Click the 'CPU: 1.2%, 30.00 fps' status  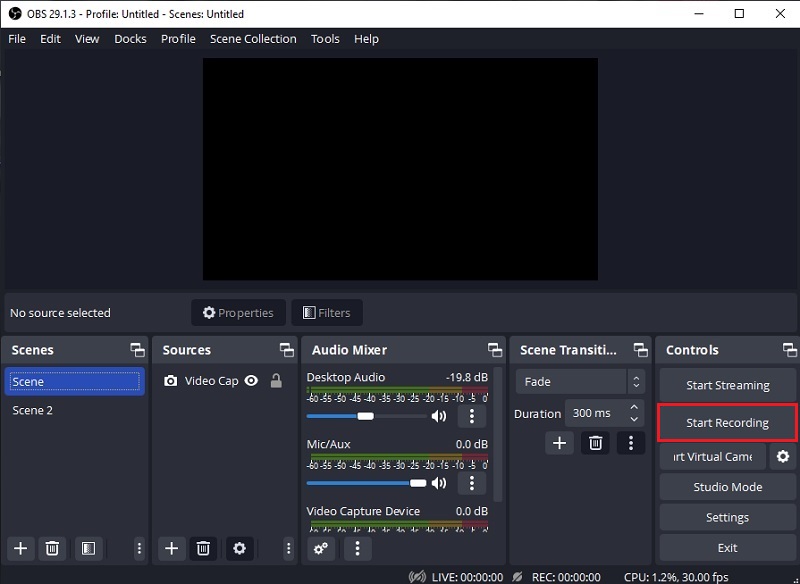click(676, 577)
